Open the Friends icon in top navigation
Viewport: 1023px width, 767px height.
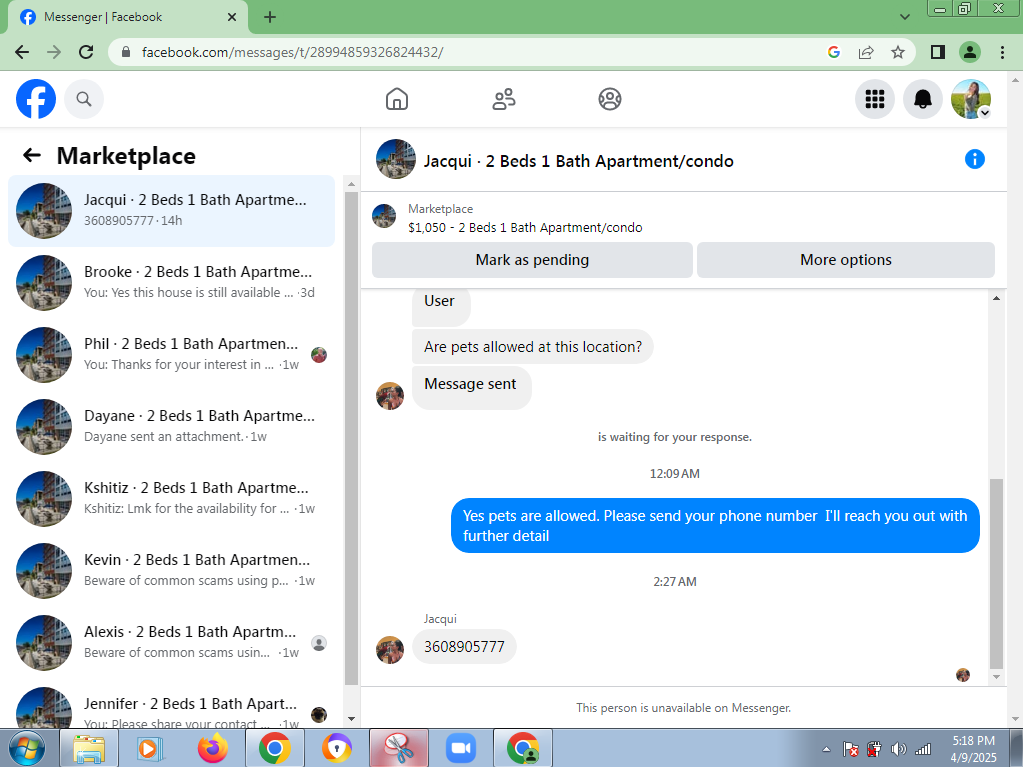503,99
